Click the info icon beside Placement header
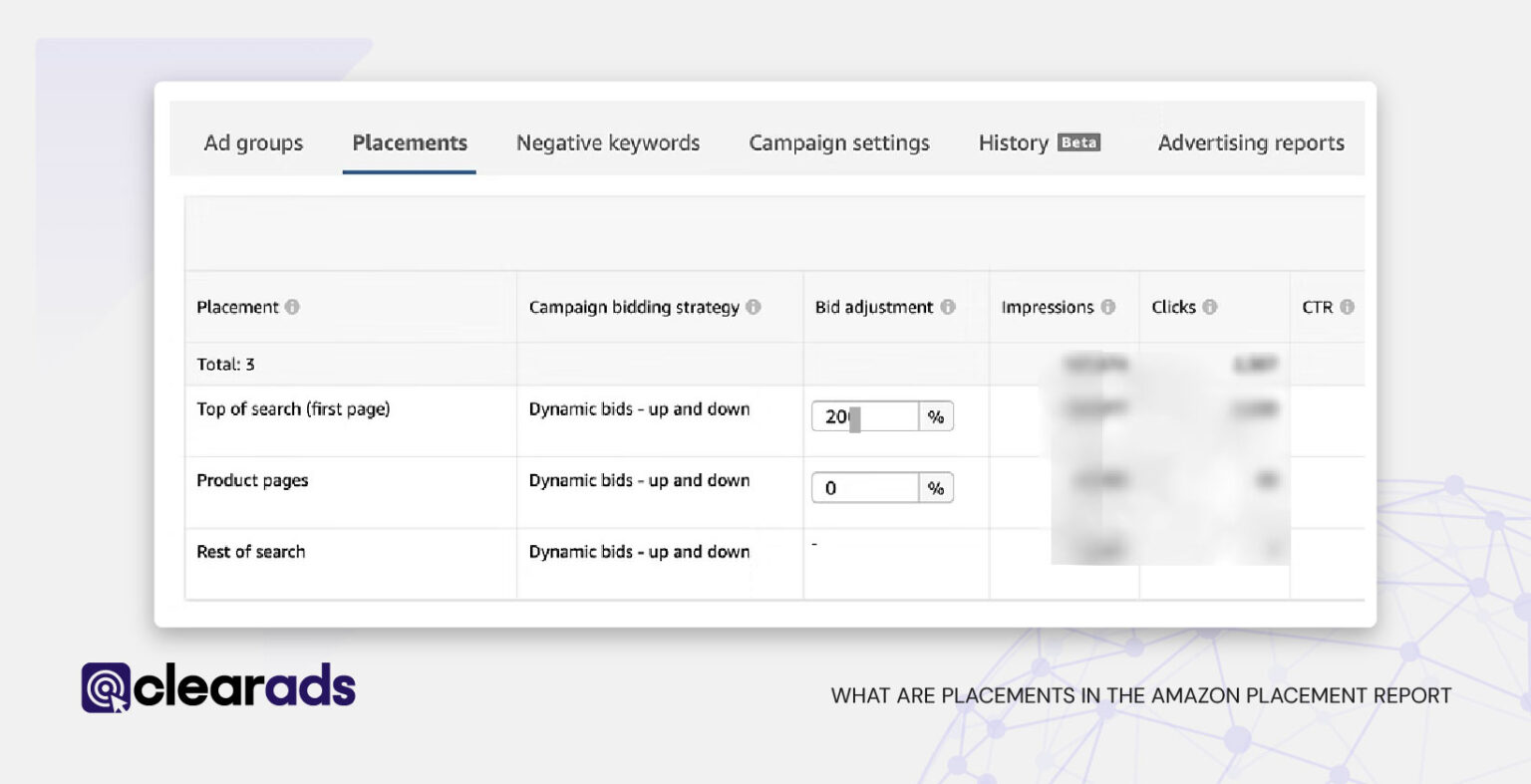1531x784 pixels. click(x=291, y=307)
